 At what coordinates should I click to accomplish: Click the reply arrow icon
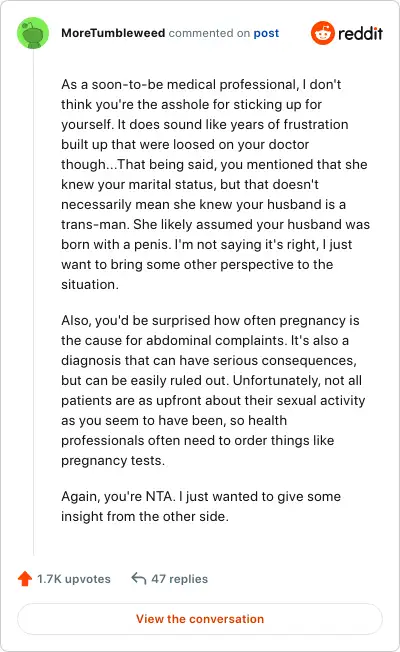coord(138,578)
